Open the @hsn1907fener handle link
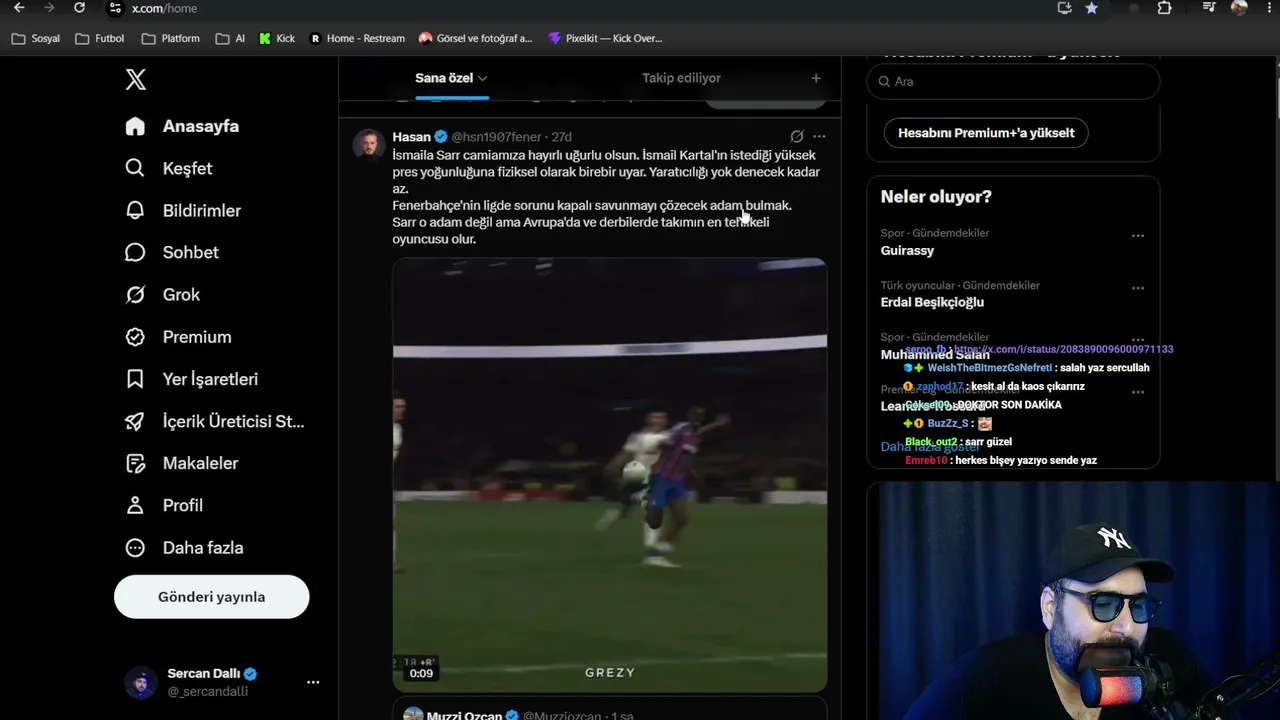 pos(496,136)
